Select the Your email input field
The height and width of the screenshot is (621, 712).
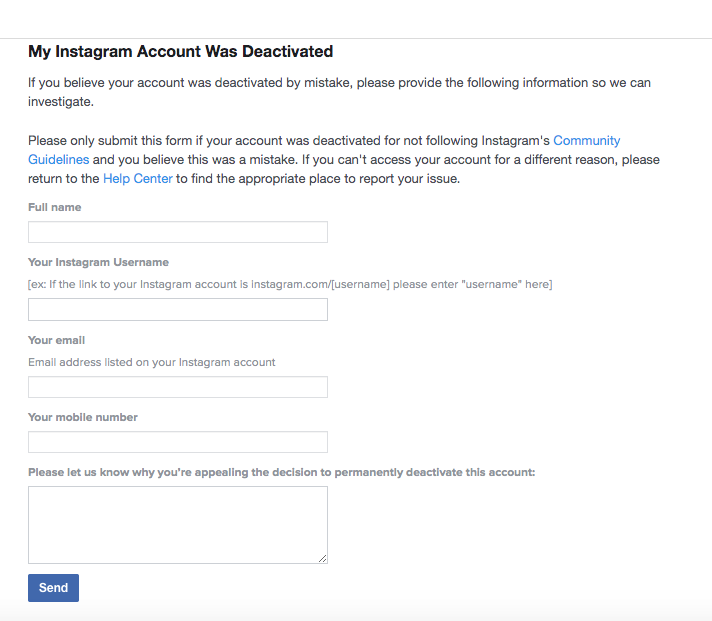pyautogui.click(x=178, y=387)
